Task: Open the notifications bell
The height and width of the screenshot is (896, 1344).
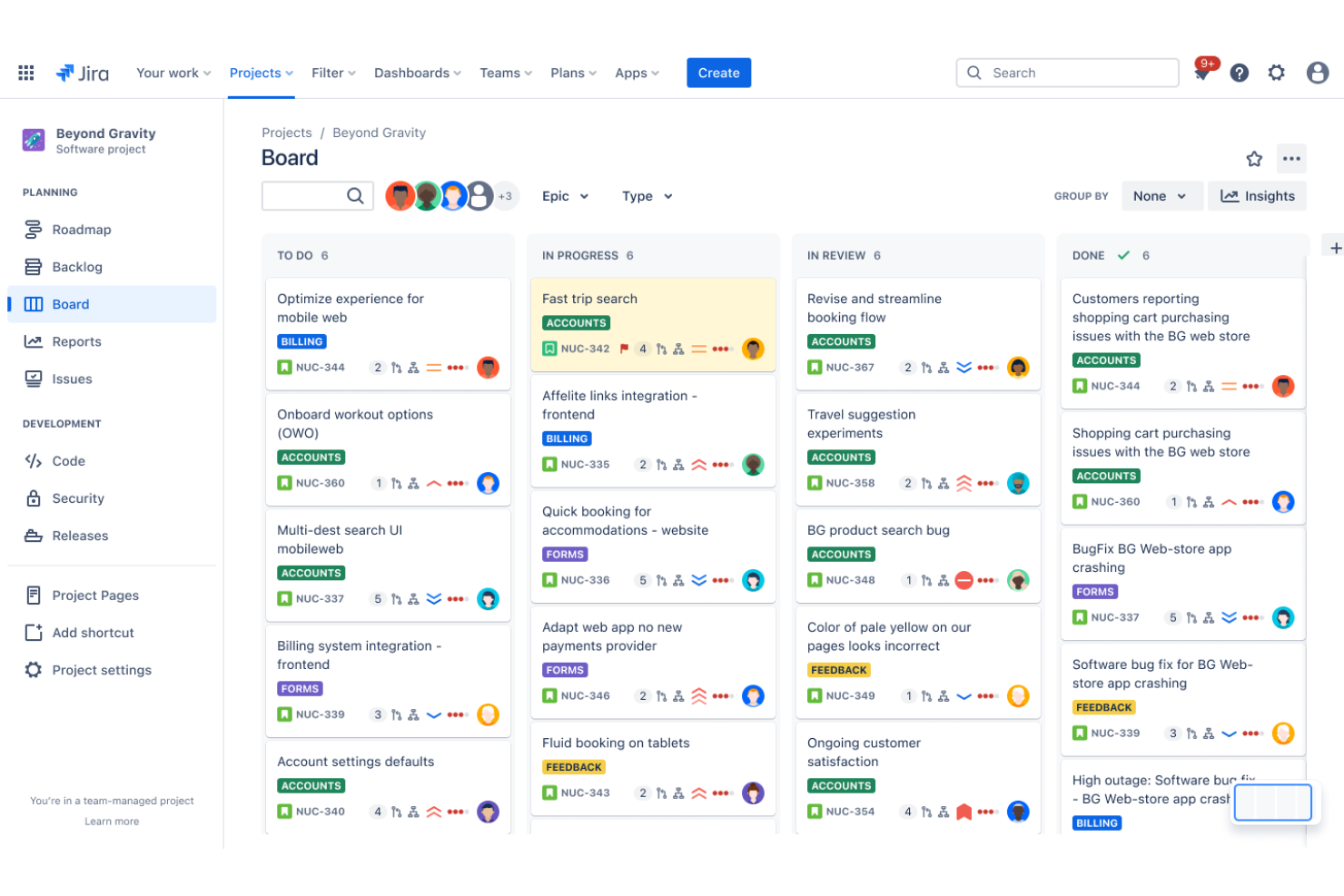Action: (1201, 73)
